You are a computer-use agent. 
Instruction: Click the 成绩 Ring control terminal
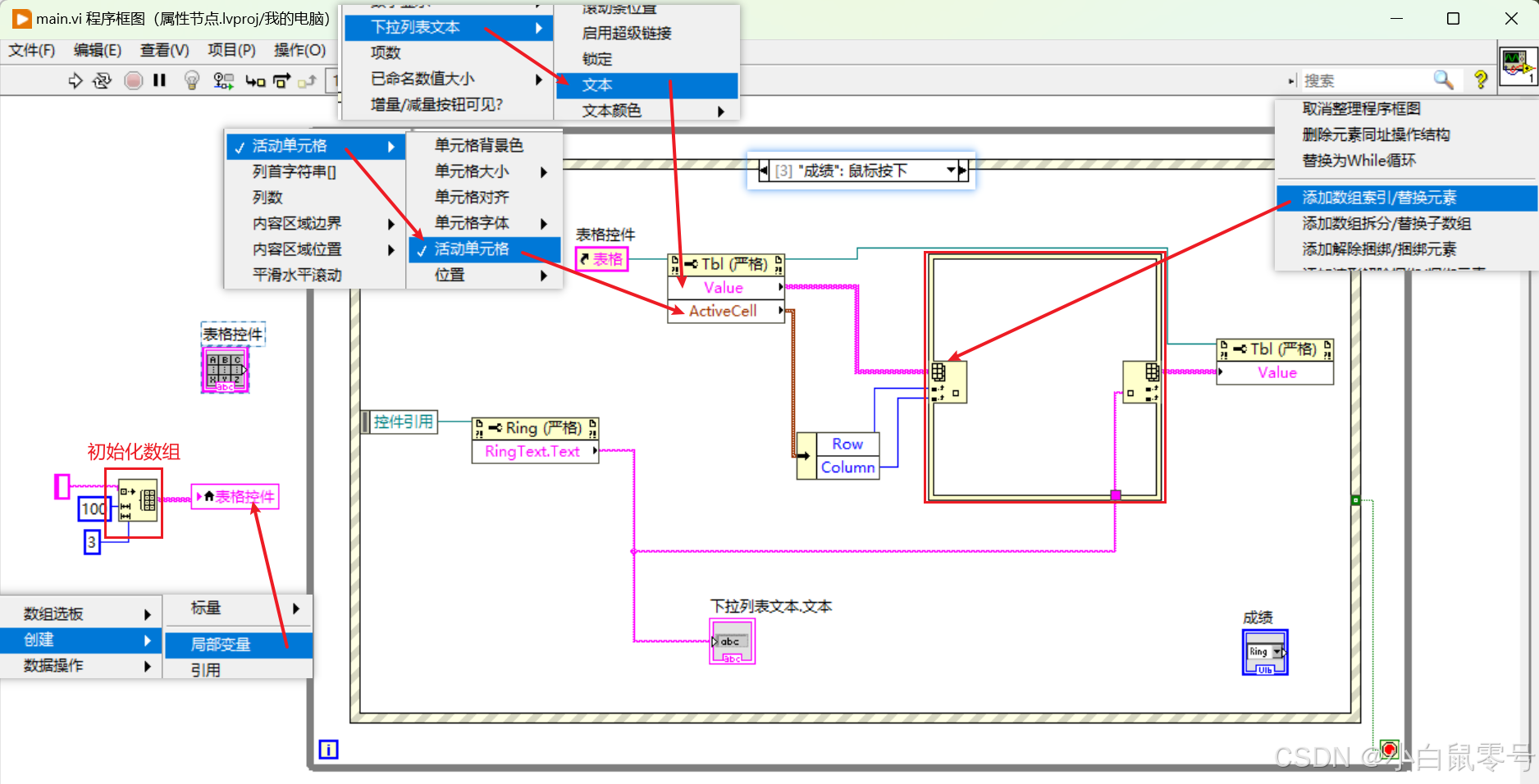[x=1265, y=652]
